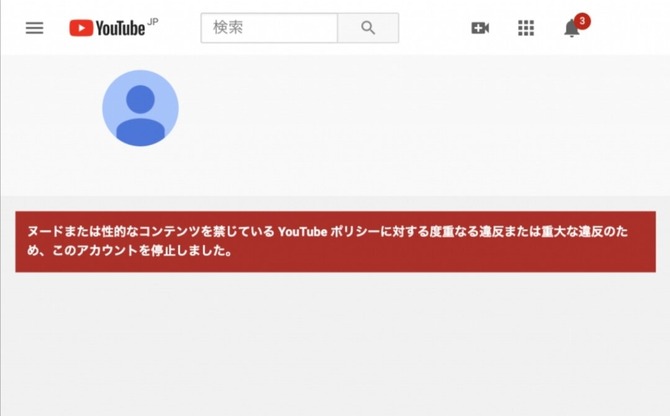
Task: Click the word YouTube in the banner message
Action: (x=303, y=231)
